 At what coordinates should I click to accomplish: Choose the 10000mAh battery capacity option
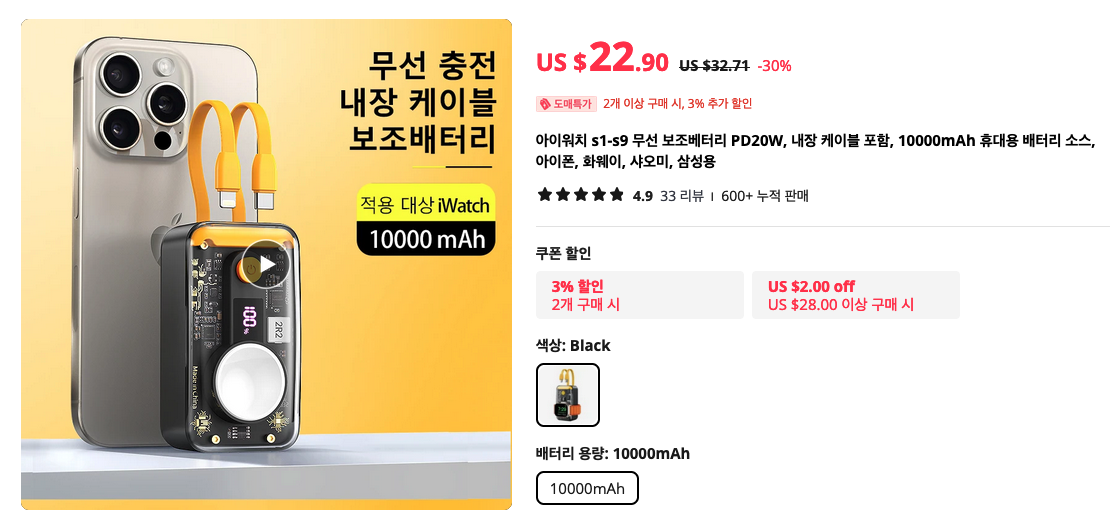click(x=587, y=488)
